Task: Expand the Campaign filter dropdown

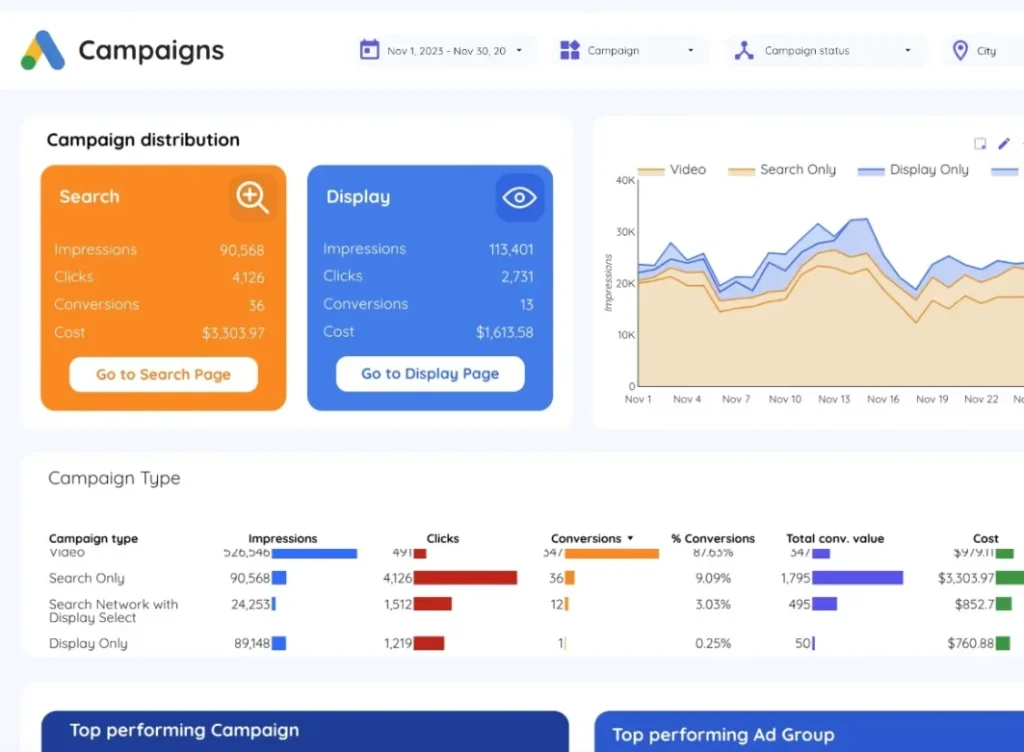Action: [x=690, y=51]
